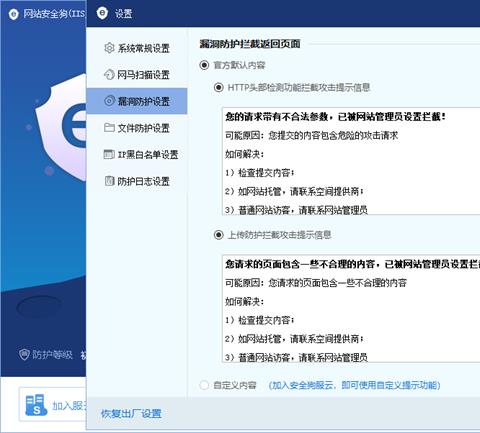Select the 官方默认内容 radio button
This screenshot has width=480, height=433.
(204, 65)
